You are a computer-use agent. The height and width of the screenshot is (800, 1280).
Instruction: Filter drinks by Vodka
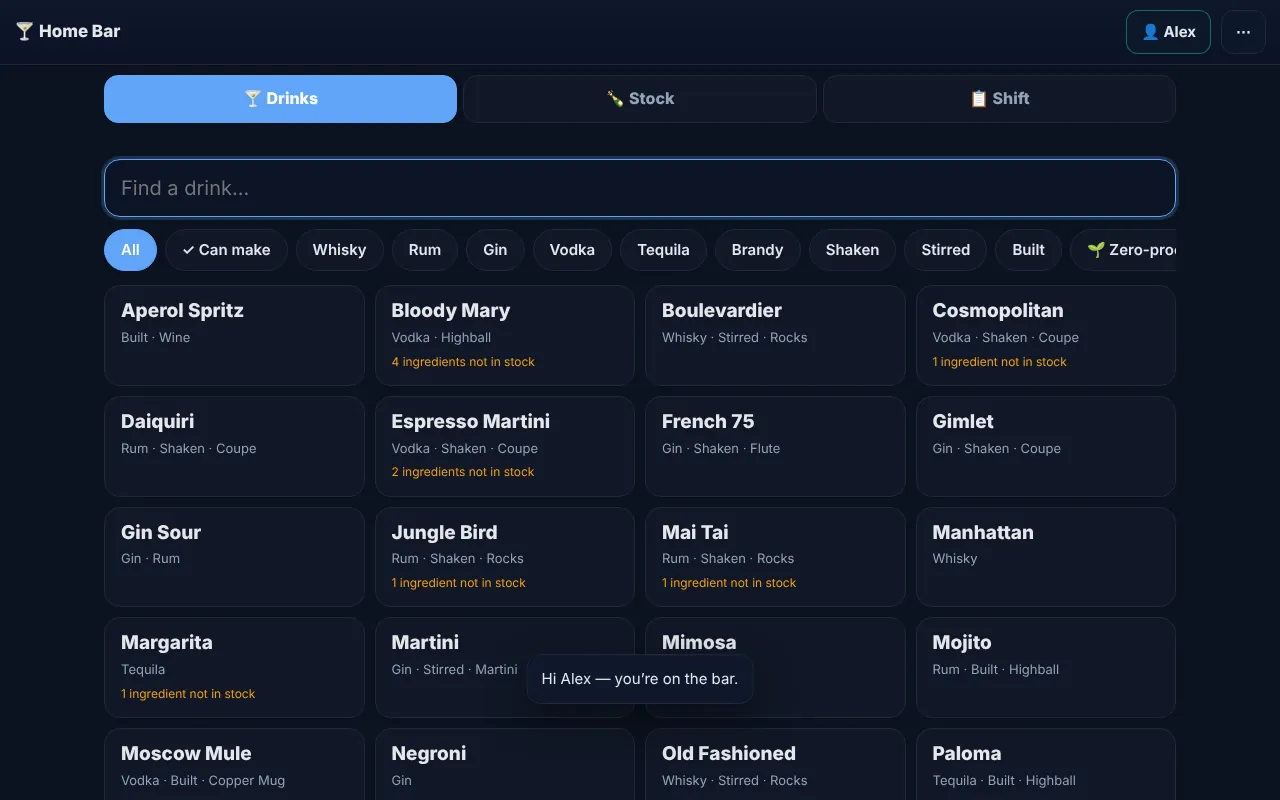572,250
